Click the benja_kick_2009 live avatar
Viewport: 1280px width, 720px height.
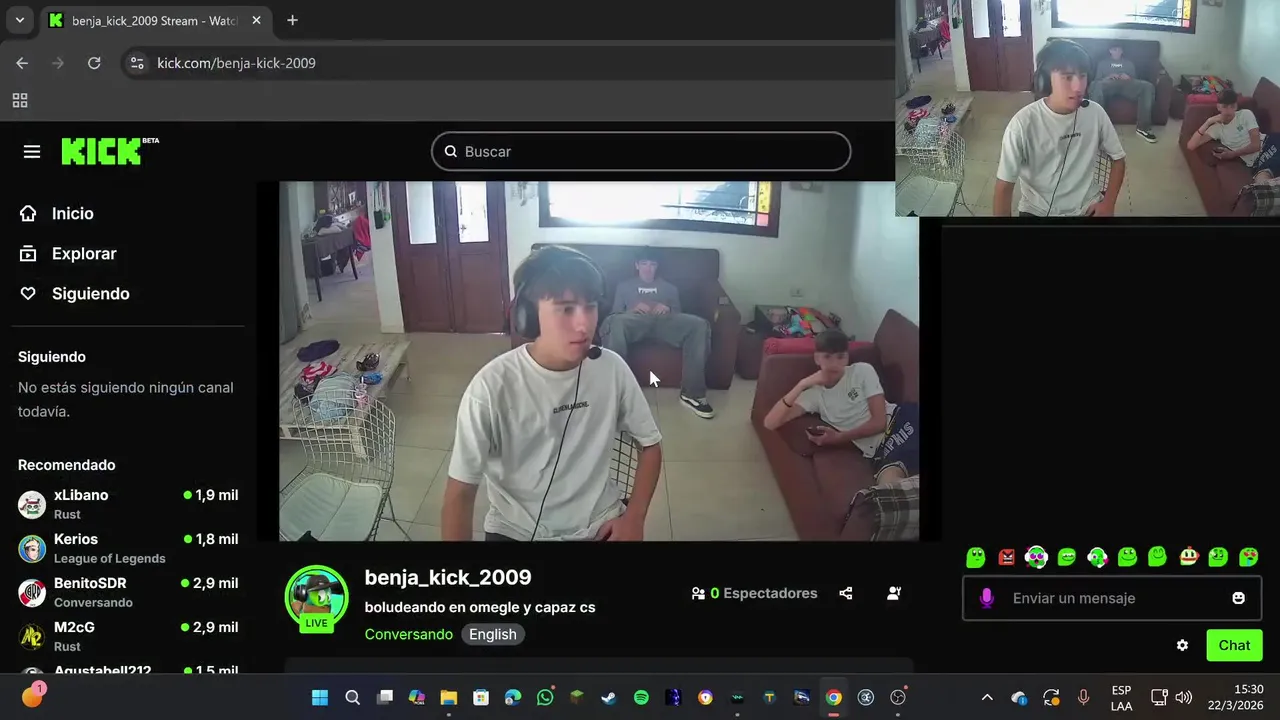(317, 598)
